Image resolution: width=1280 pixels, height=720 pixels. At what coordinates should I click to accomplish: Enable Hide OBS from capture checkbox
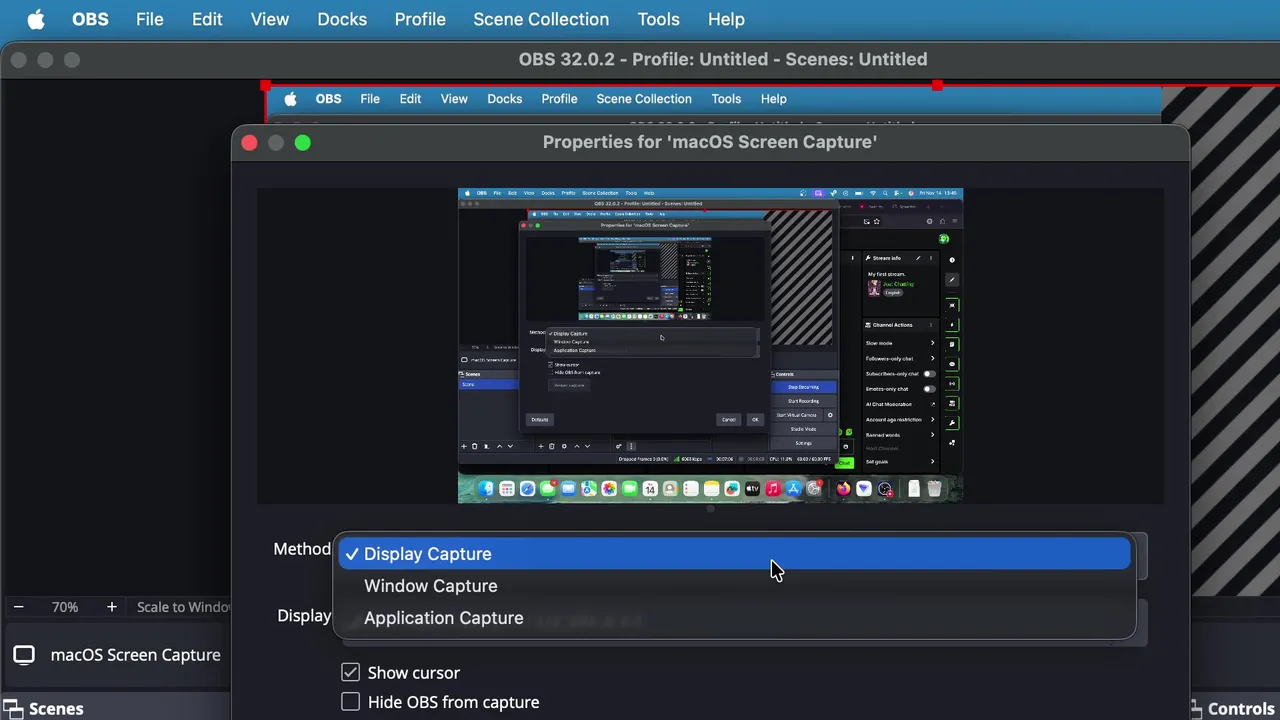(x=350, y=702)
